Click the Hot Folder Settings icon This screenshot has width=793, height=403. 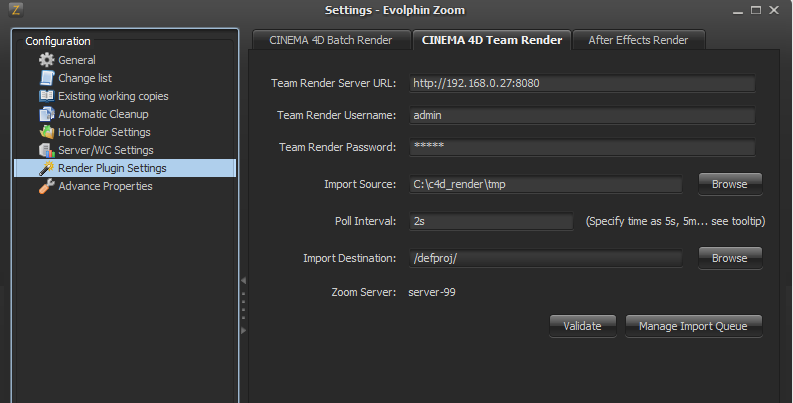click(x=47, y=132)
